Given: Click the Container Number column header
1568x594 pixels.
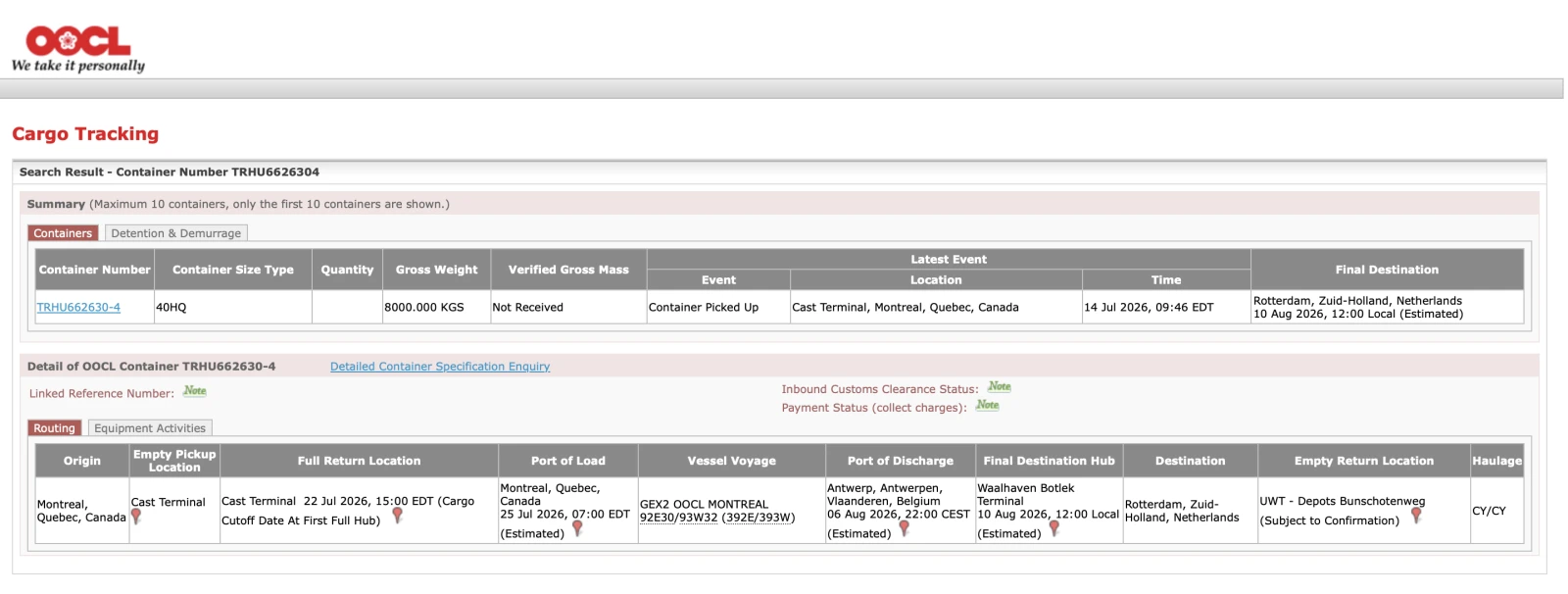Looking at the screenshot, I should 95,270.
